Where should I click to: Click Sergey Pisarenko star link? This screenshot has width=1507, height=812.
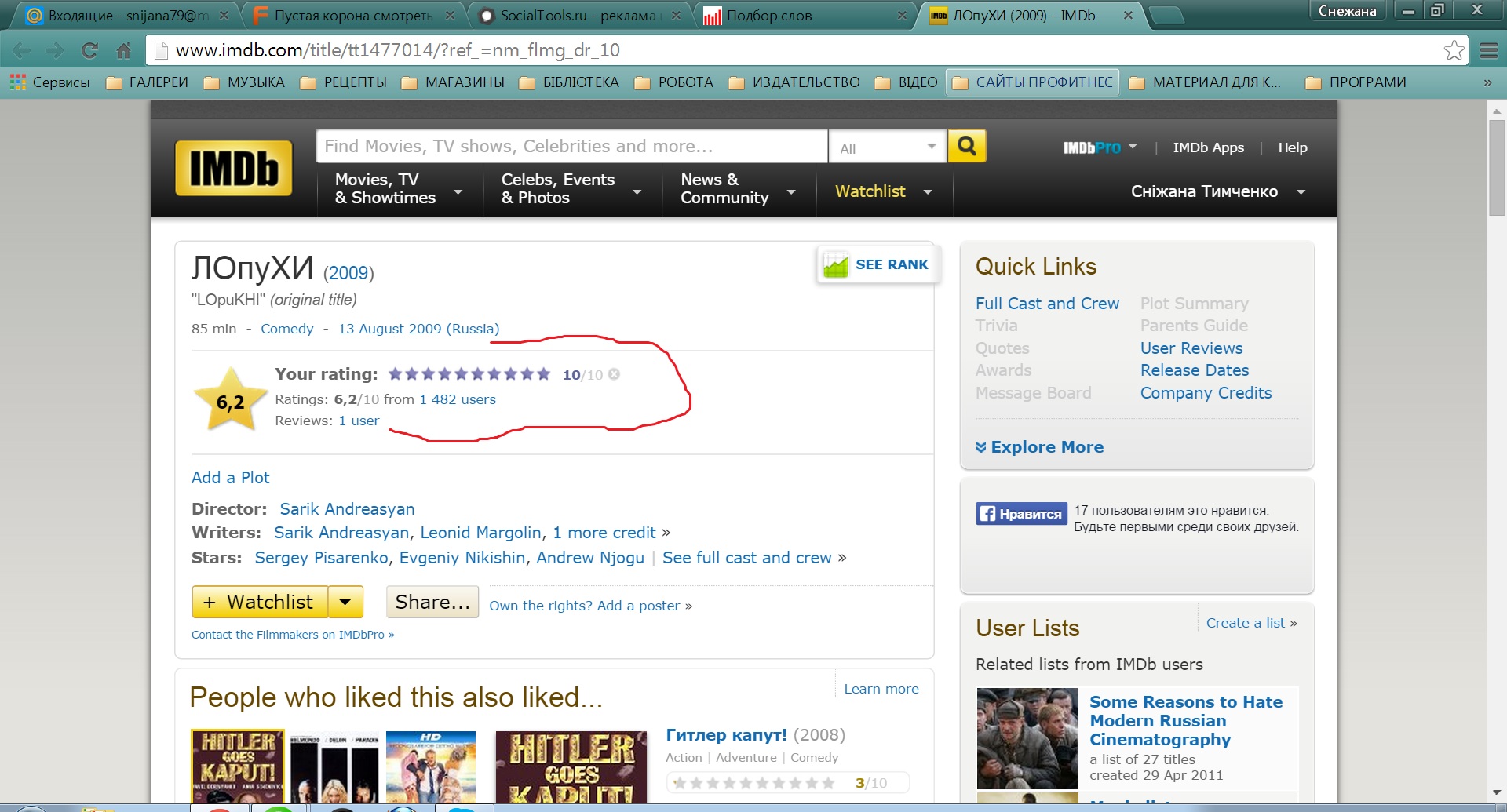tap(321, 558)
